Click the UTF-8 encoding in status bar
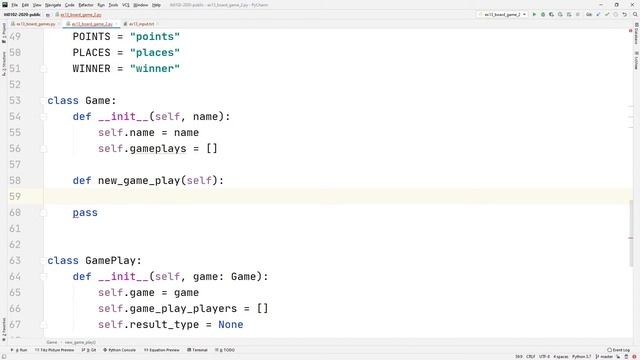The width and height of the screenshot is (640, 360). 544,356
